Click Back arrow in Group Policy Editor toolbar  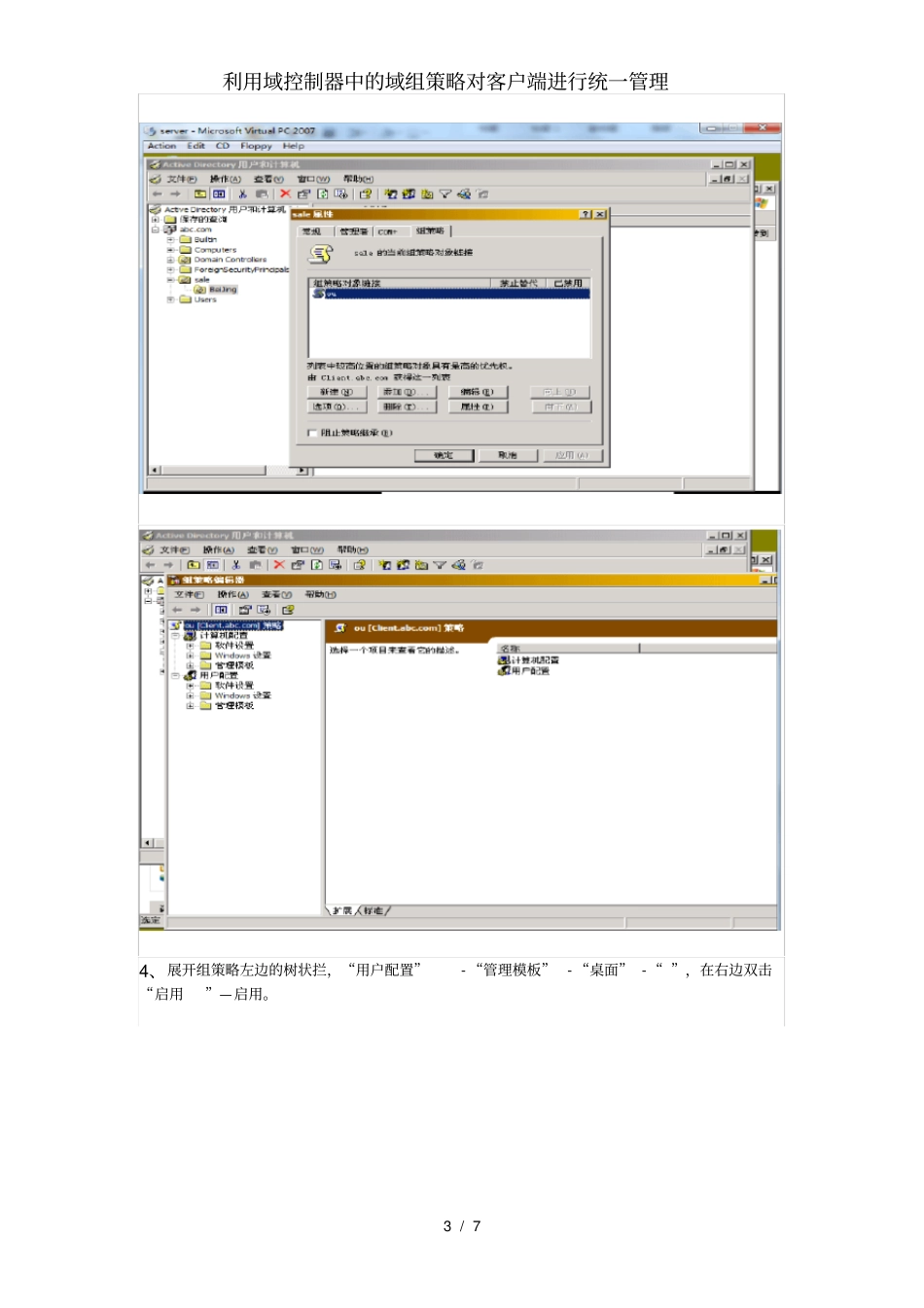pos(177,610)
